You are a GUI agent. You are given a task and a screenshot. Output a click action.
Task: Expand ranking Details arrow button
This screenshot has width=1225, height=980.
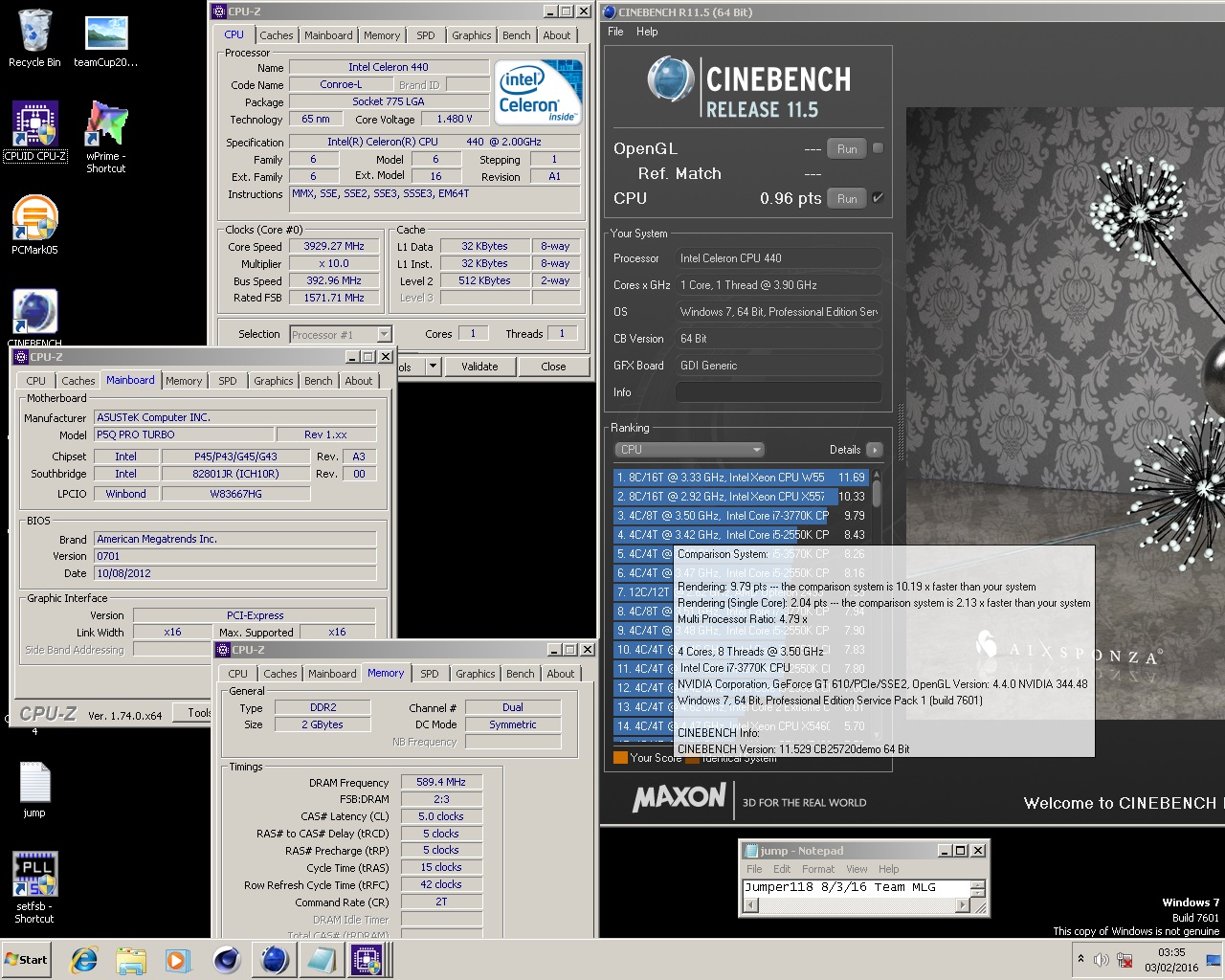(874, 449)
